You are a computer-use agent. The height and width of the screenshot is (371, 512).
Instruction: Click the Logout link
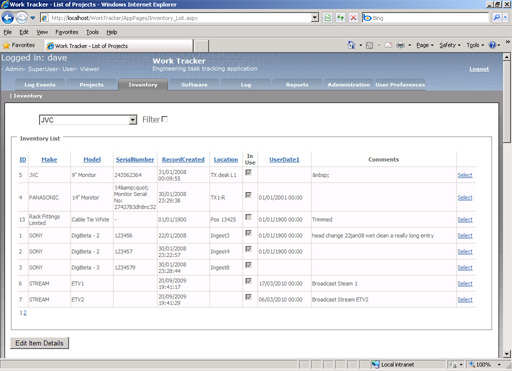479,69
